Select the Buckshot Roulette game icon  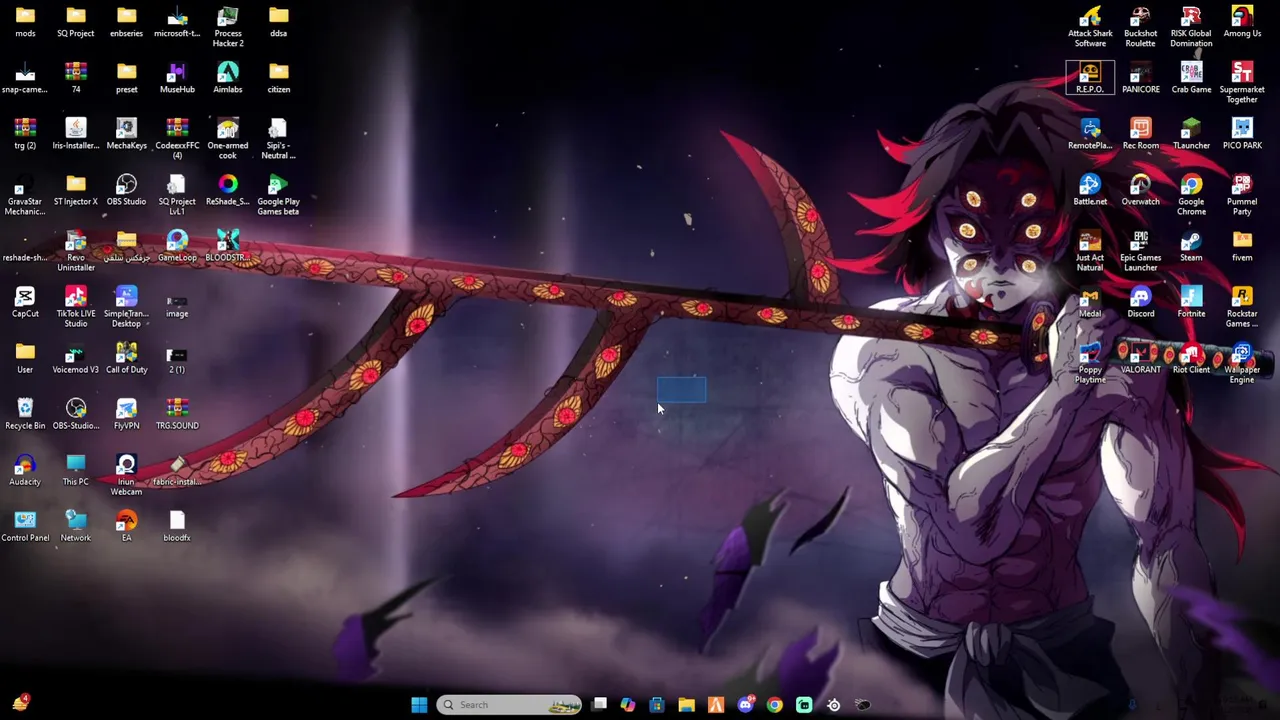[x=1140, y=26]
